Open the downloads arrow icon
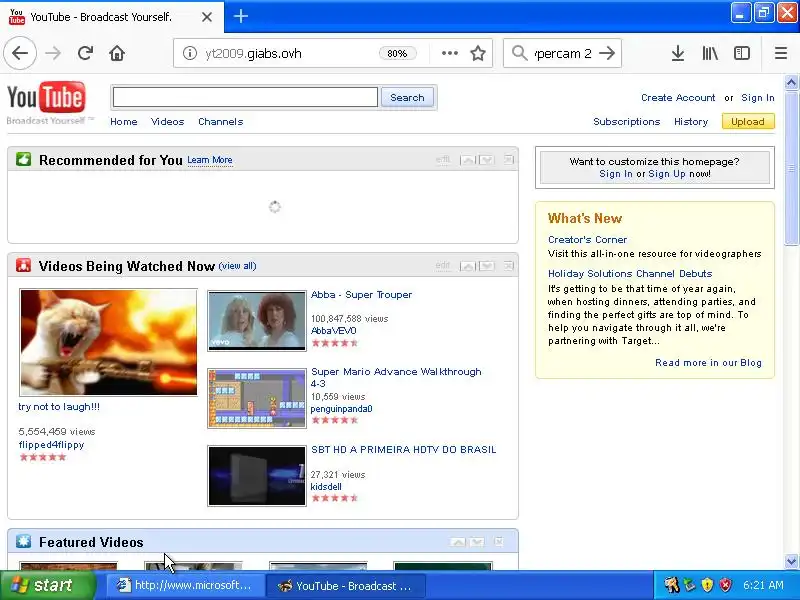 [678, 53]
